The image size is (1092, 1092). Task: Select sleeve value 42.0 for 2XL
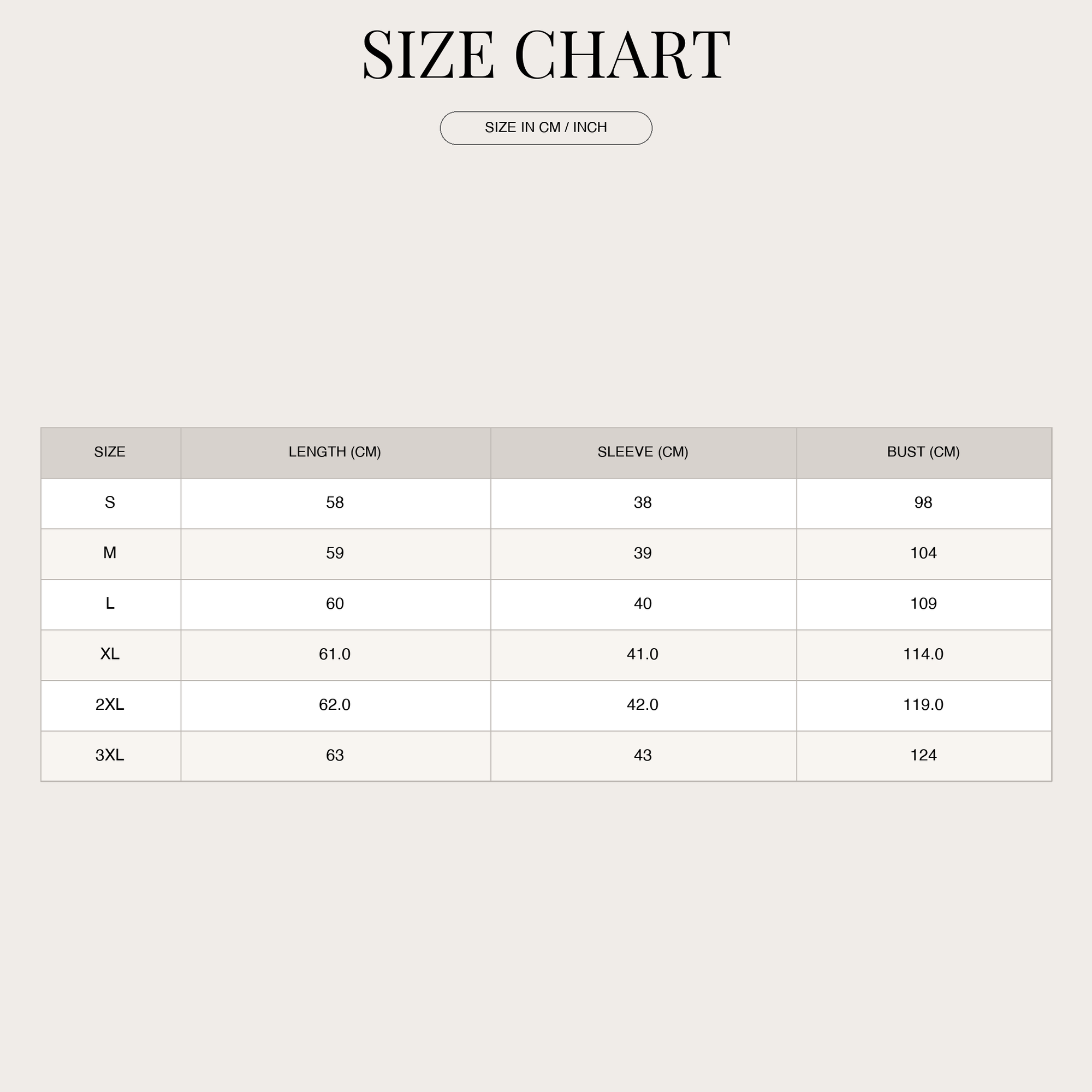(x=644, y=705)
